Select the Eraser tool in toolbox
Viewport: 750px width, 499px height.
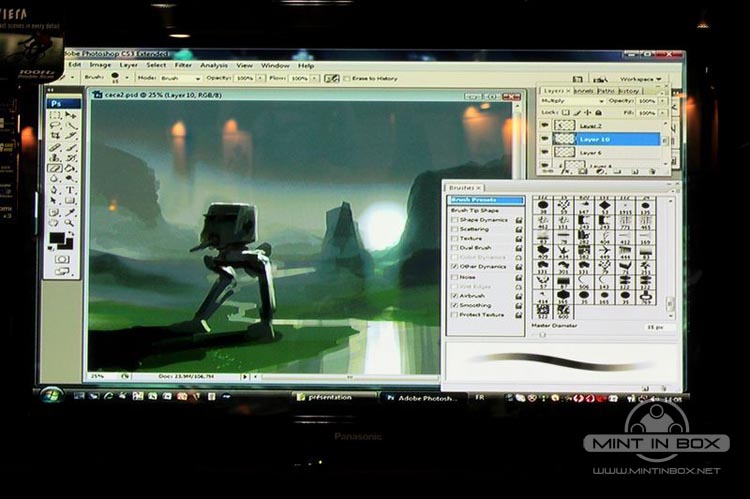[55, 168]
